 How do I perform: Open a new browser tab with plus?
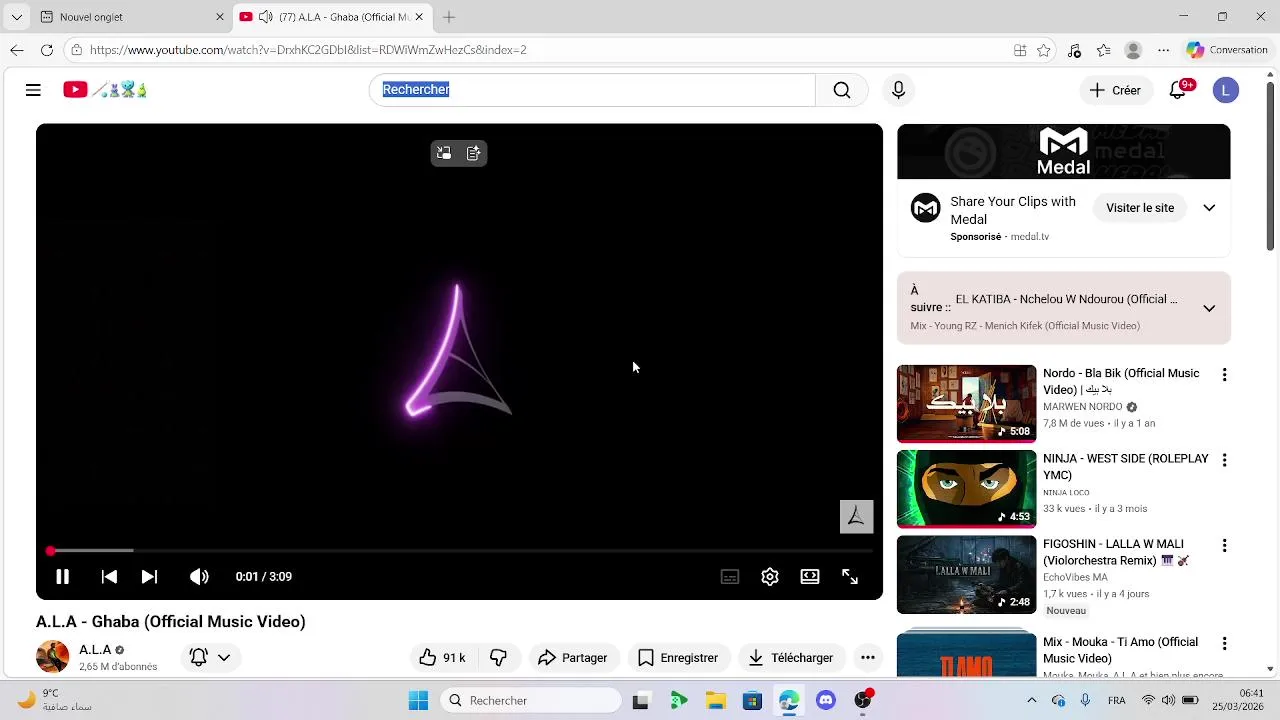[449, 17]
